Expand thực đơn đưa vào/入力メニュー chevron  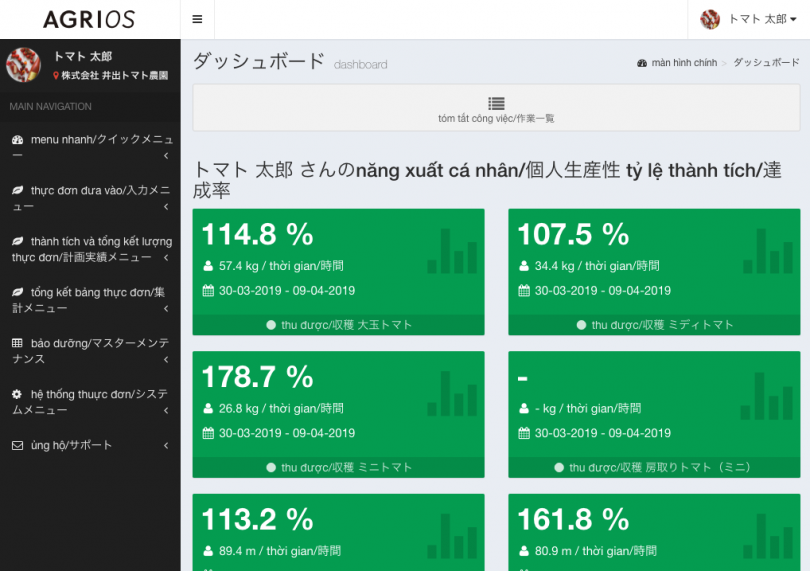pyautogui.click(x=166, y=207)
